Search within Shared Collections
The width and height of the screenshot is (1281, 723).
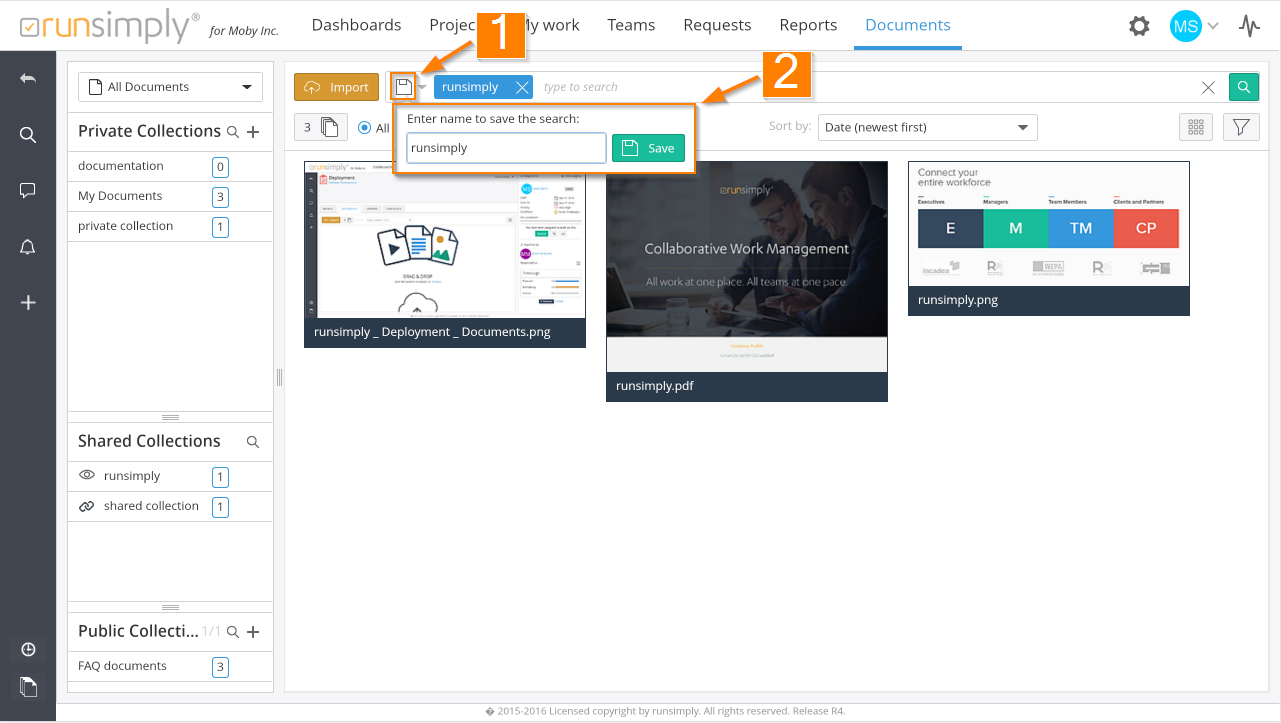pos(253,442)
